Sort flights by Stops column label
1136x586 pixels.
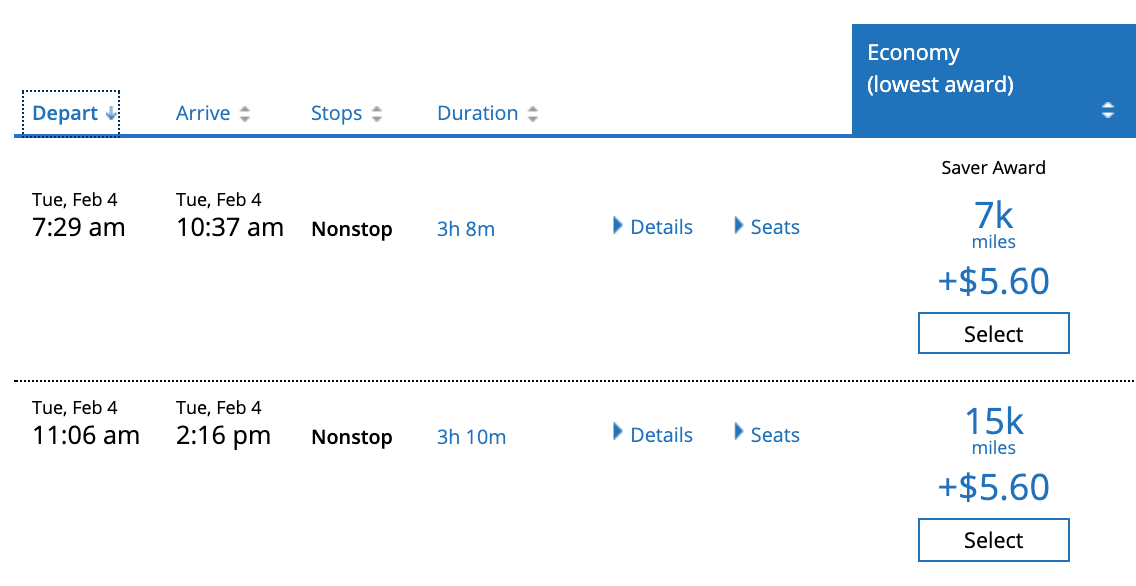point(336,113)
